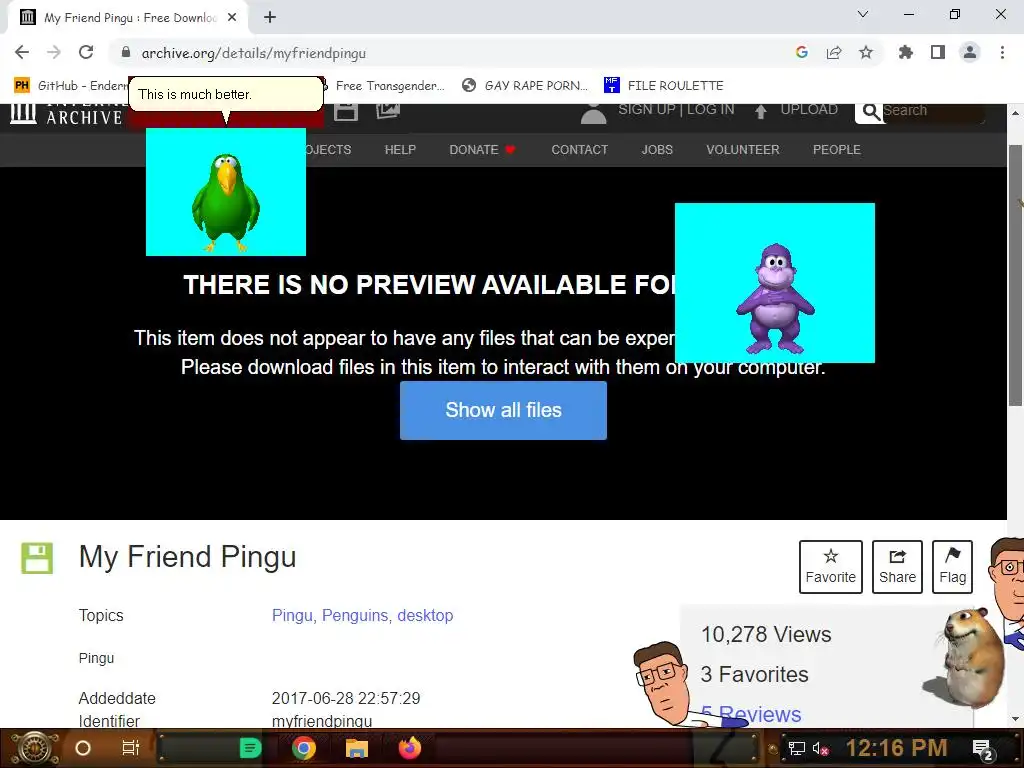Reload the page with the refresh icon
This screenshot has width=1024, height=768.
pyautogui.click(x=86, y=52)
